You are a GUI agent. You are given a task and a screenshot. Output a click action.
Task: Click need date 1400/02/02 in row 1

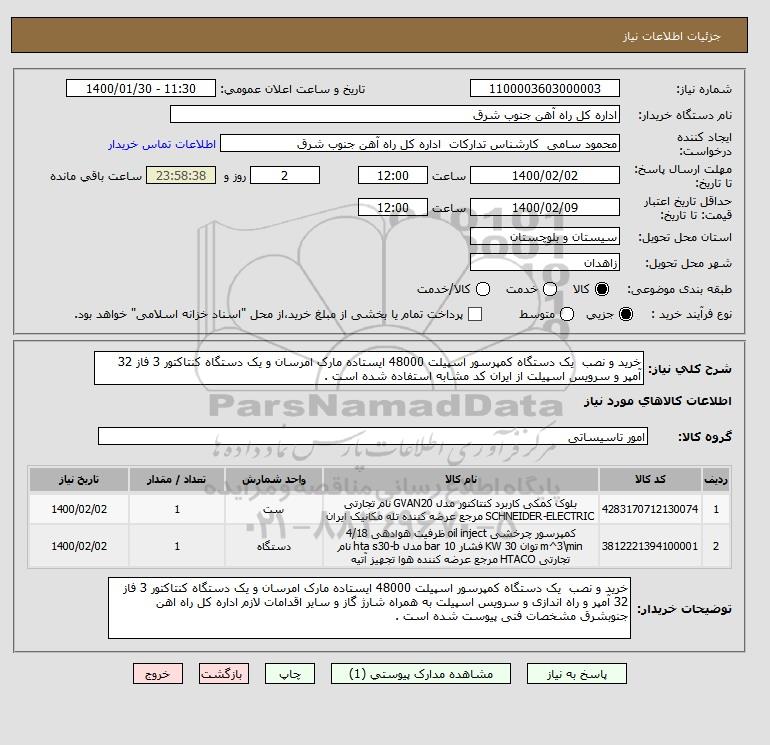79,509
